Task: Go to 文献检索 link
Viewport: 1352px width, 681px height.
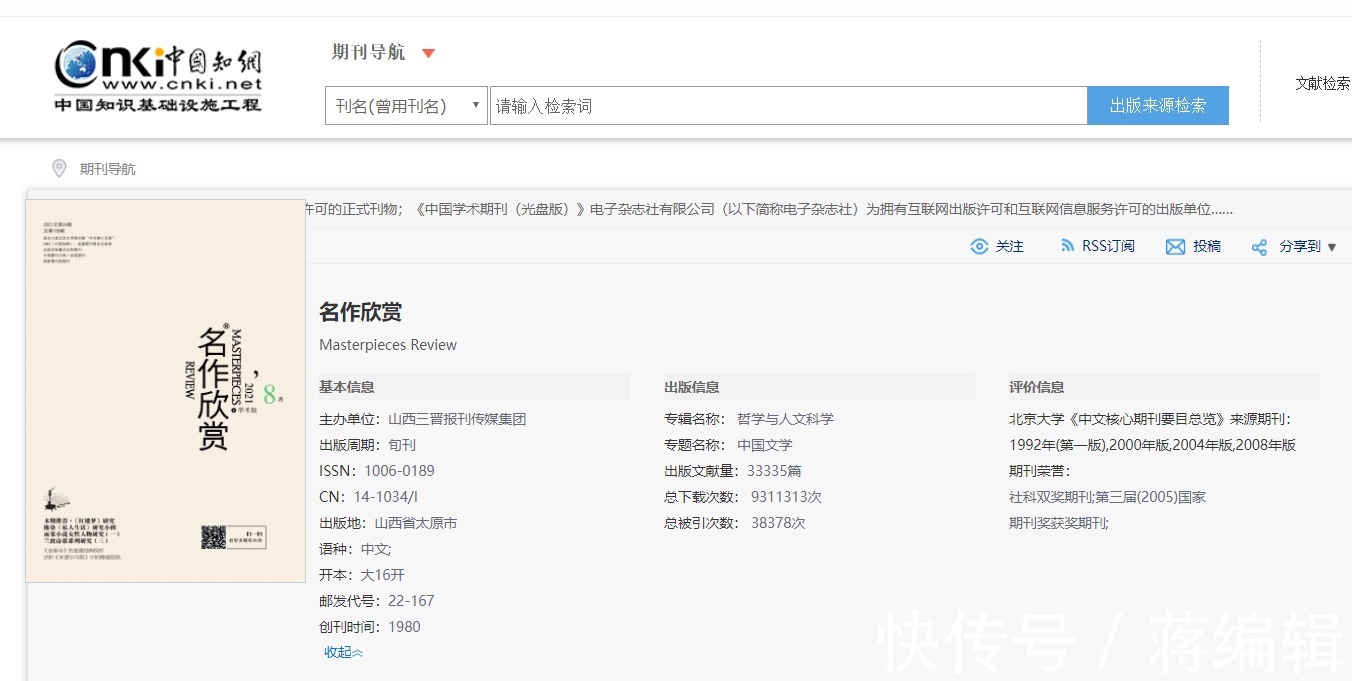Action: coord(1322,83)
